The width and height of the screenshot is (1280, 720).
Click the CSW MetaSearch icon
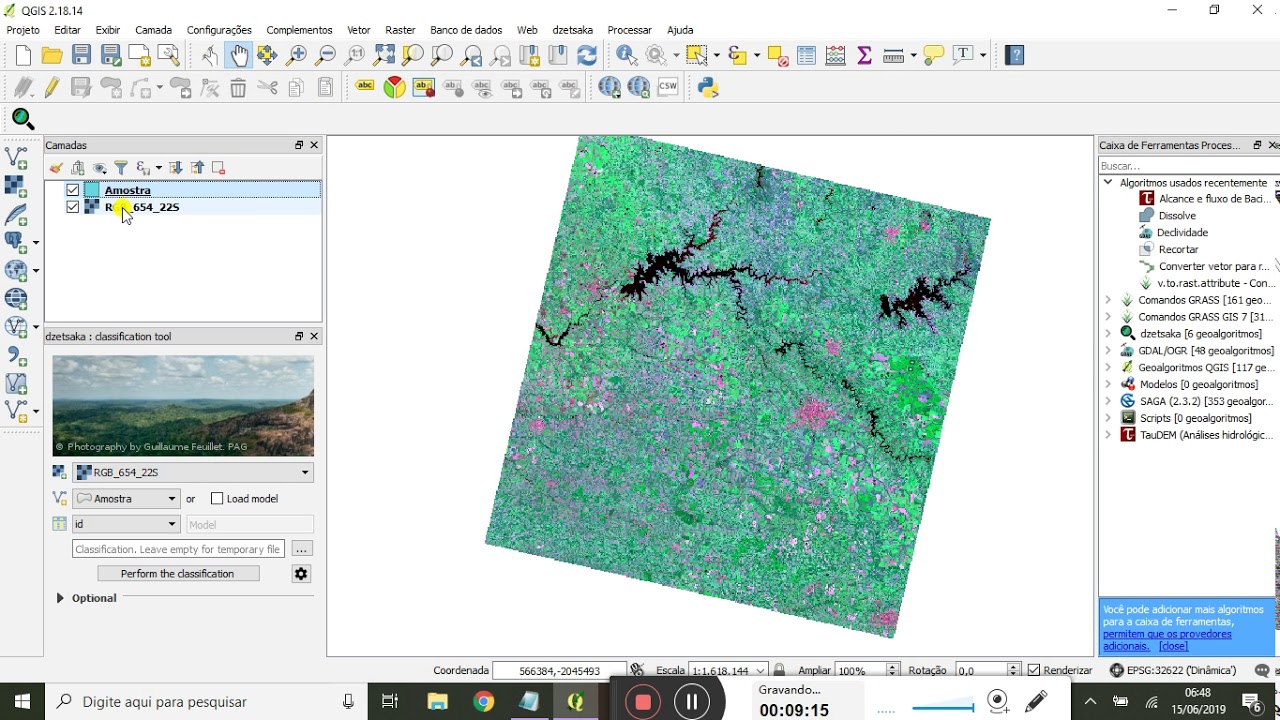click(x=668, y=88)
